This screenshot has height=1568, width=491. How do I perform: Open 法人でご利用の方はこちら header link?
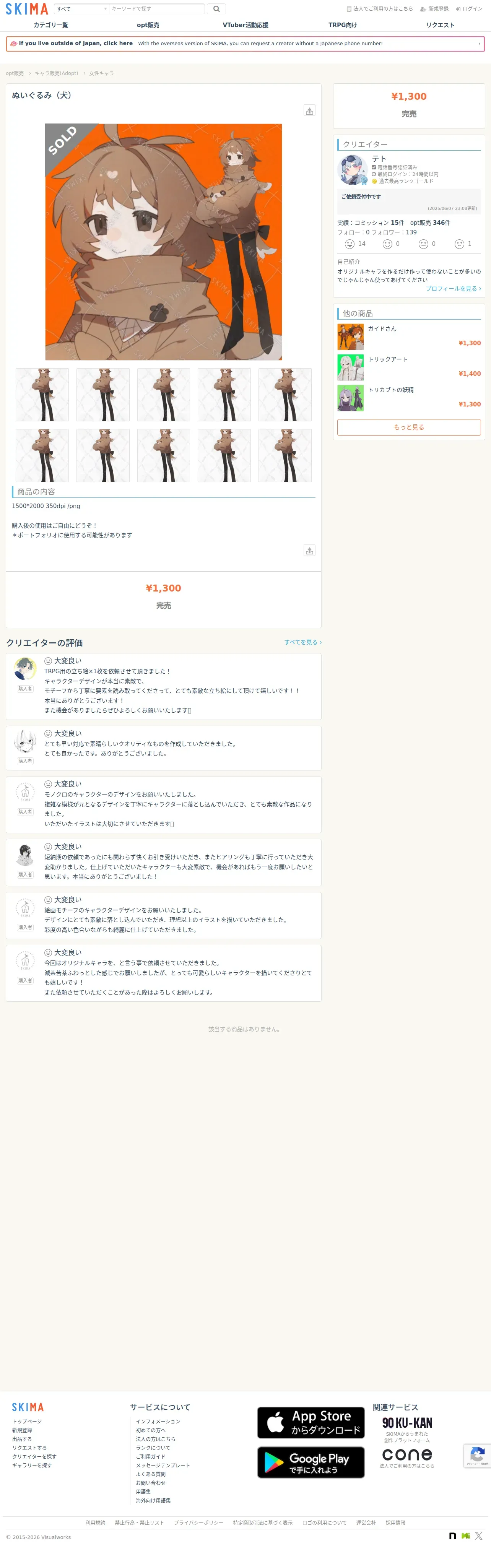pyautogui.click(x=379, y=9)
